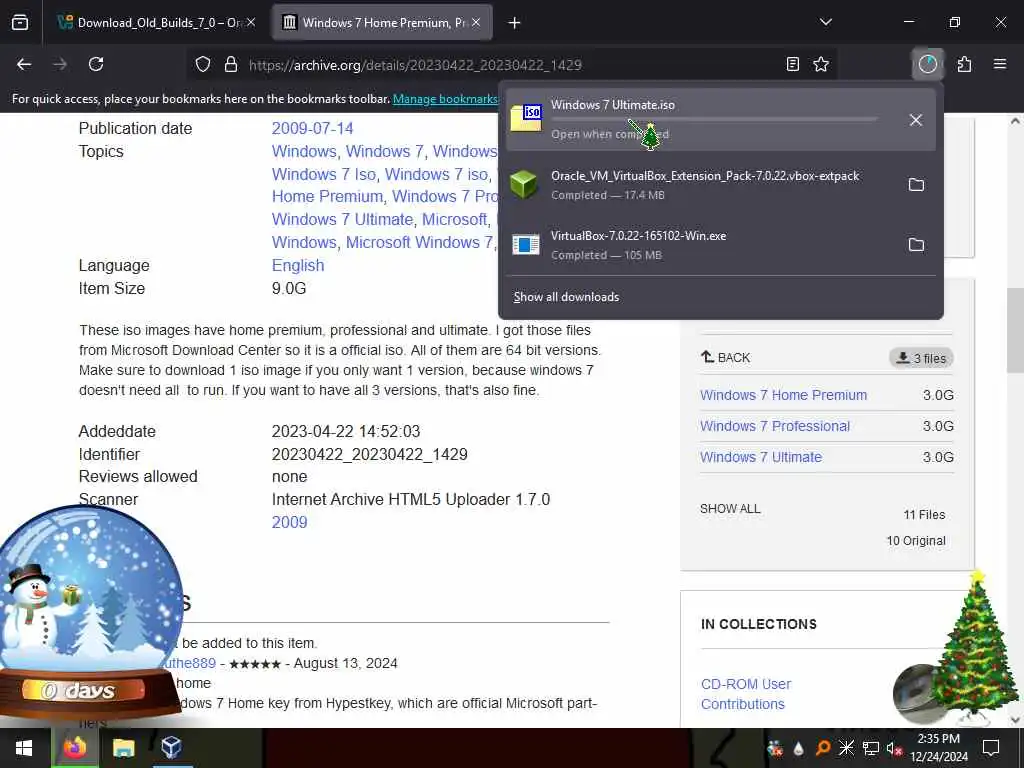Switch to the Download_Old_Builds_7_0 tab
This screenshot has height=768, width=1024.
pos(152,23)
